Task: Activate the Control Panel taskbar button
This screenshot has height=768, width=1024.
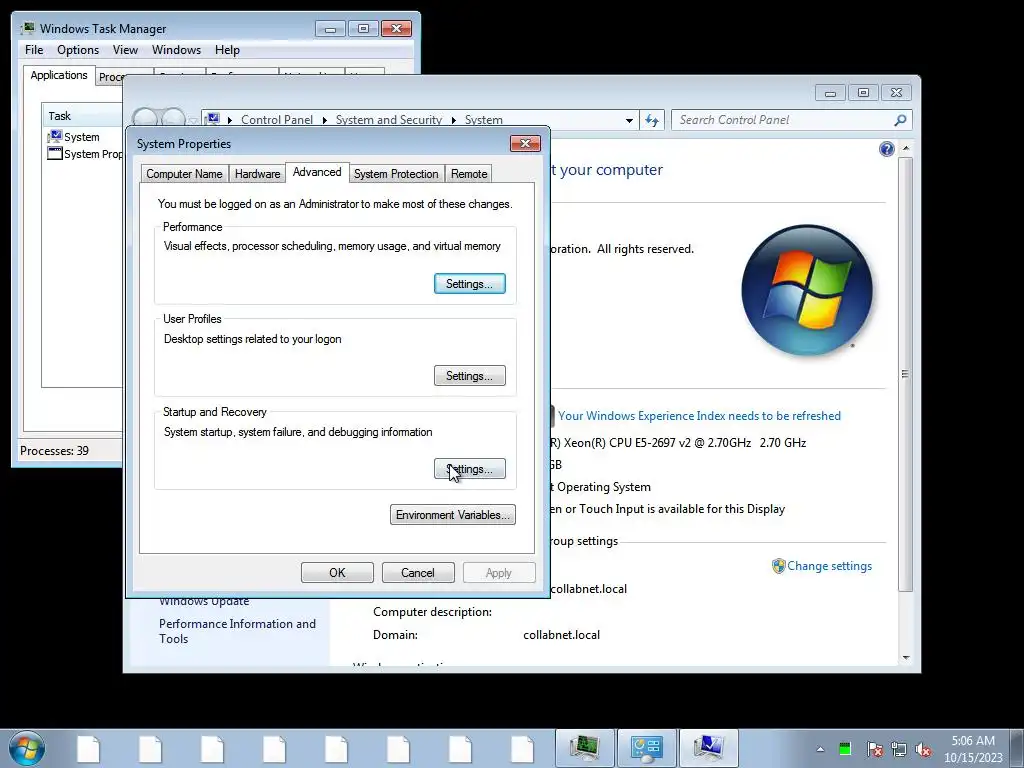Action: click(x=647, y=748)
